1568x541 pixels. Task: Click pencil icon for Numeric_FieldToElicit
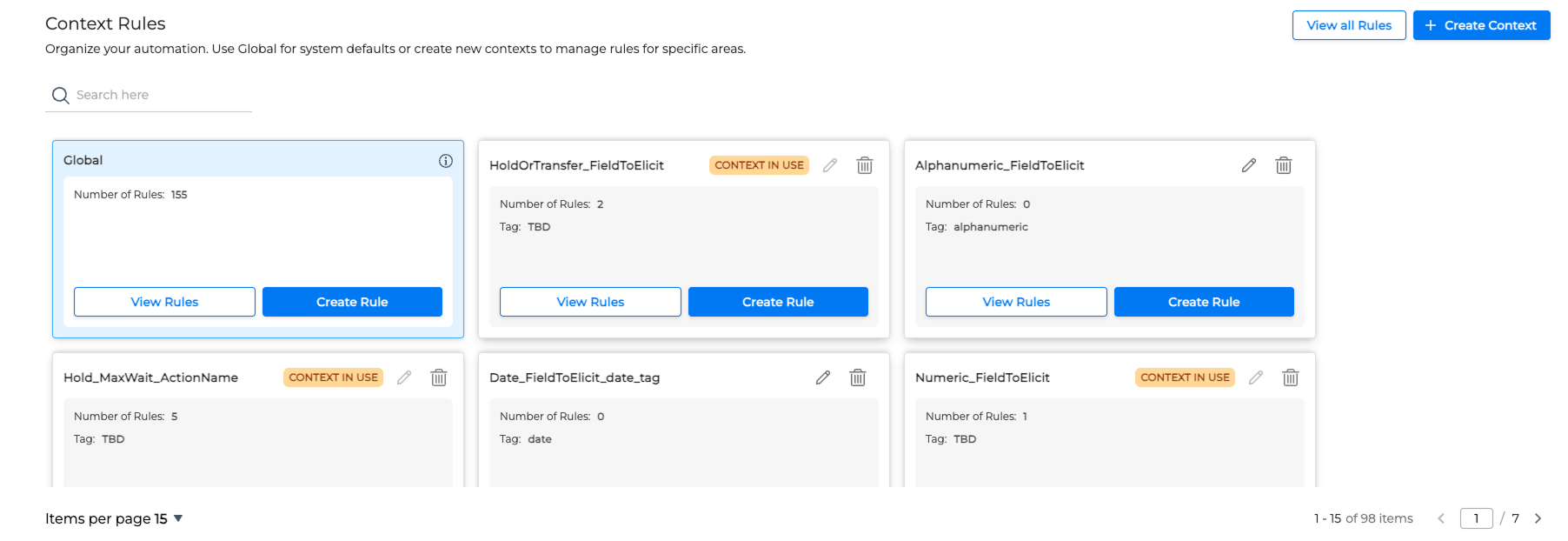(x=1256, y=377)
